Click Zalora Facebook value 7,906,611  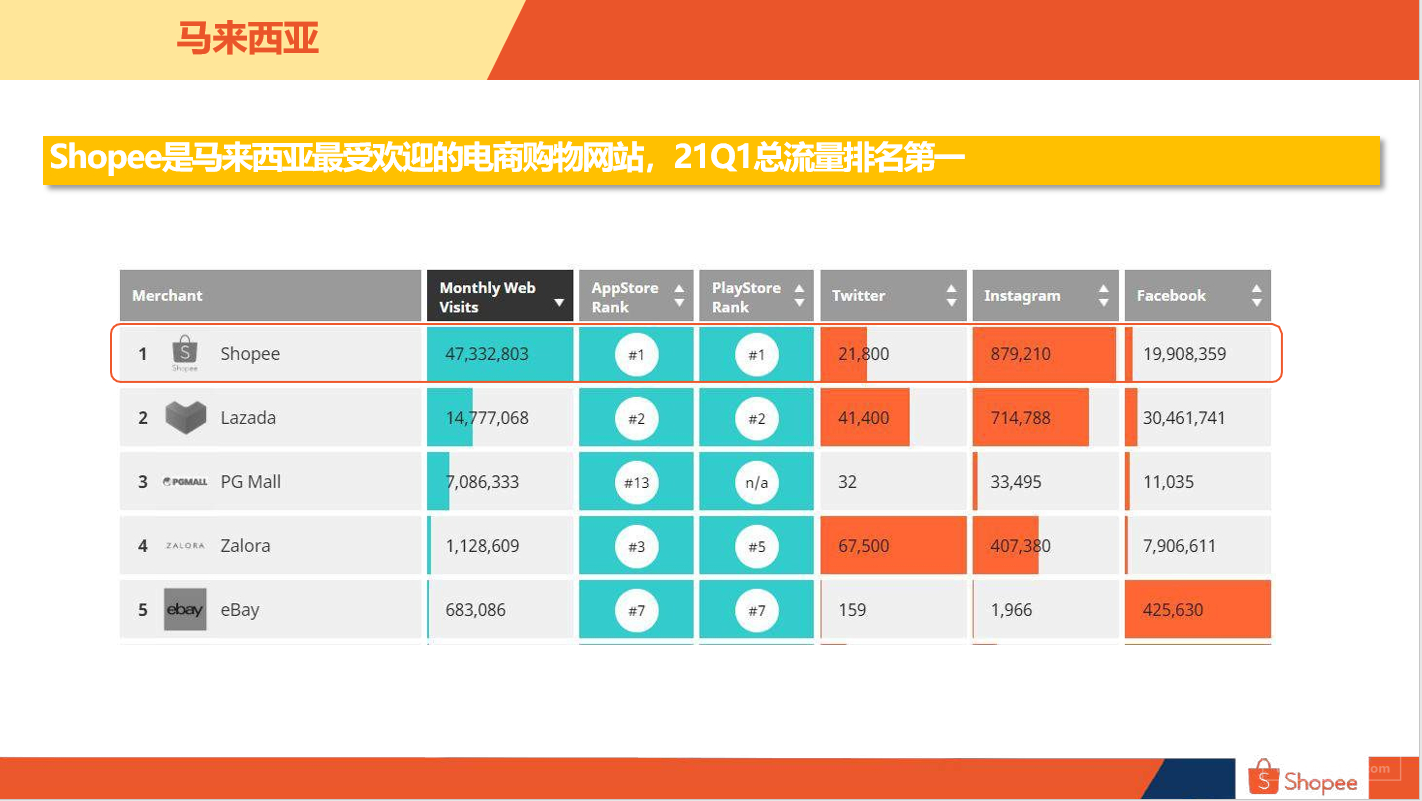(1179, 546)
